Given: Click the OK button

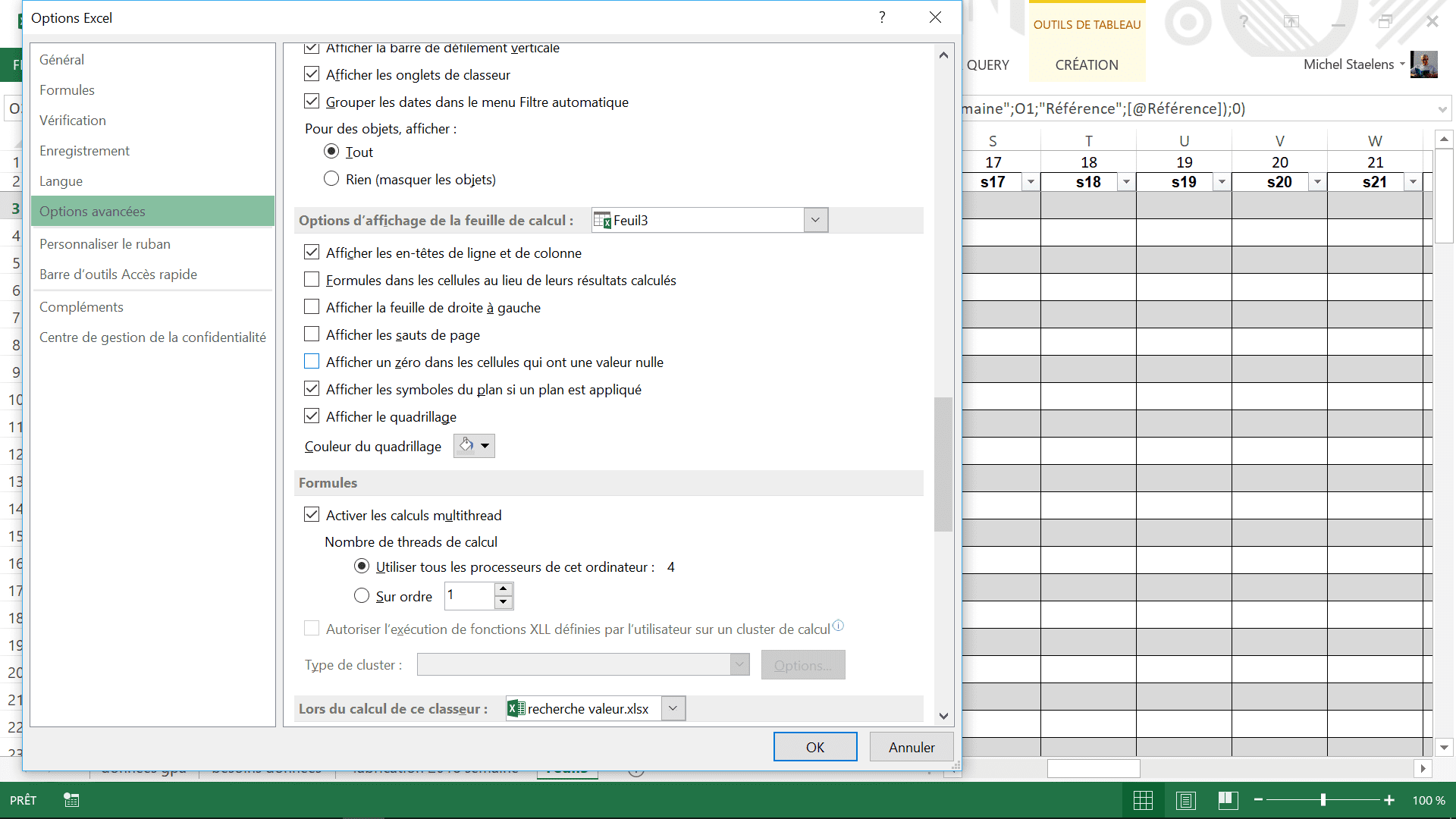Looking at the screenshot, I should coord(815,747).
